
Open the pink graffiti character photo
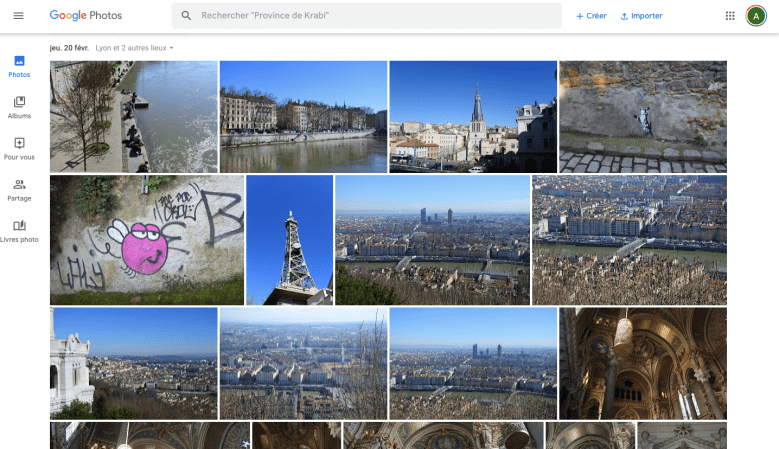click(x=146, y=240)
